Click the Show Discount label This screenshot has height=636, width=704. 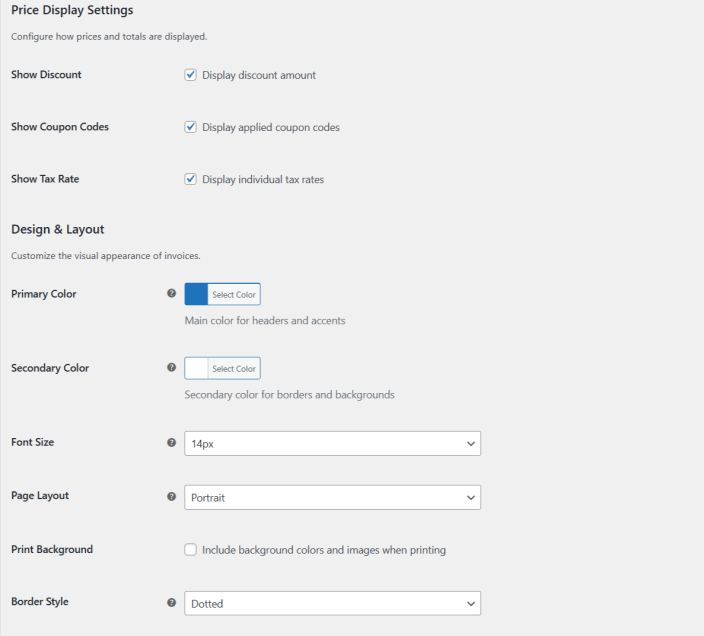pos(46,75)
